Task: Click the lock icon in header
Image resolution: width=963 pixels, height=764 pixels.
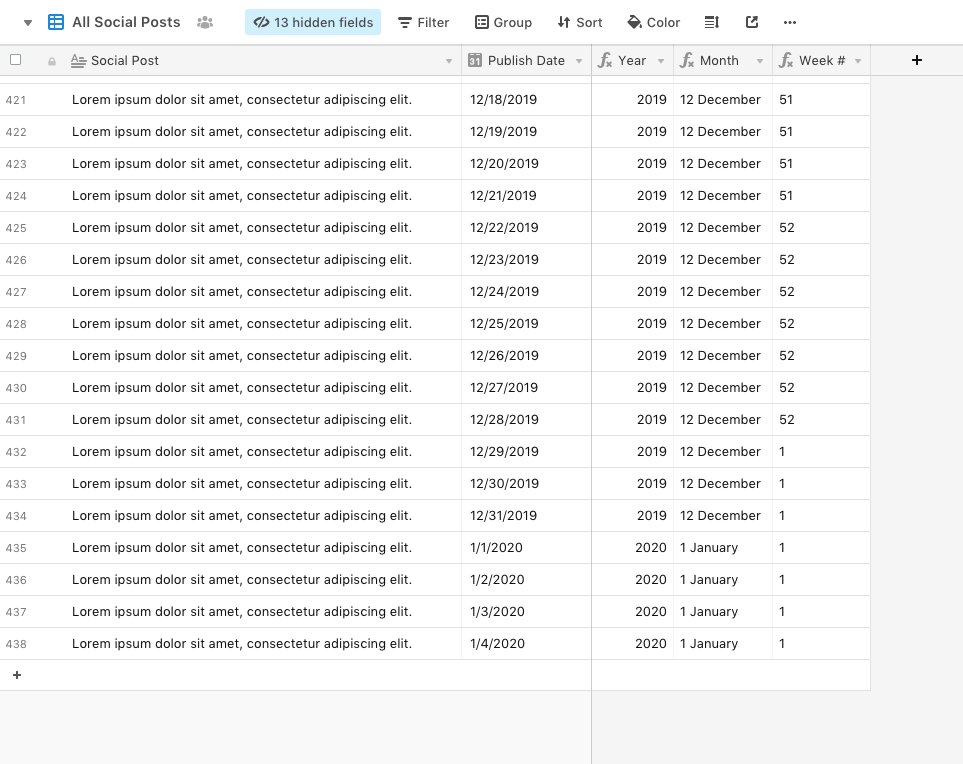Action: pyautogui.click(x=52, y=61)
